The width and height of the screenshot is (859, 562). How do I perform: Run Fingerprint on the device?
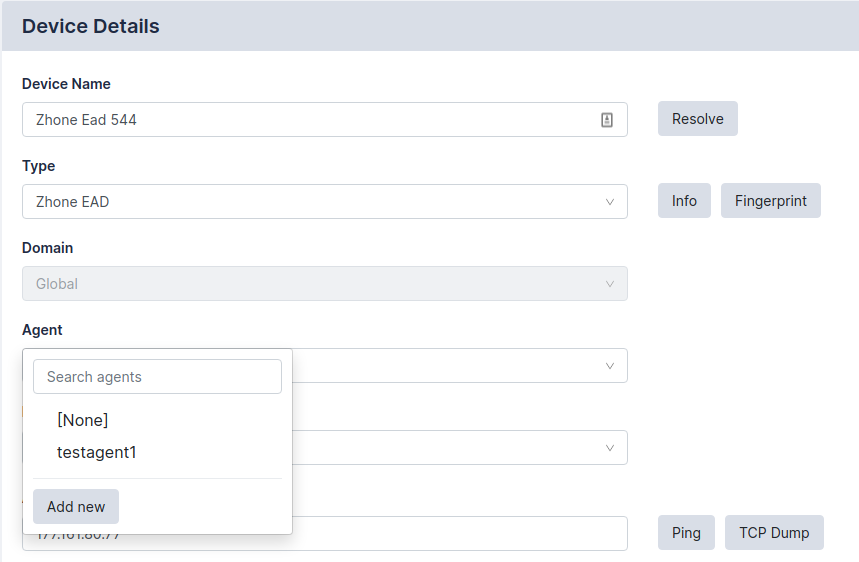pos(770,201)
